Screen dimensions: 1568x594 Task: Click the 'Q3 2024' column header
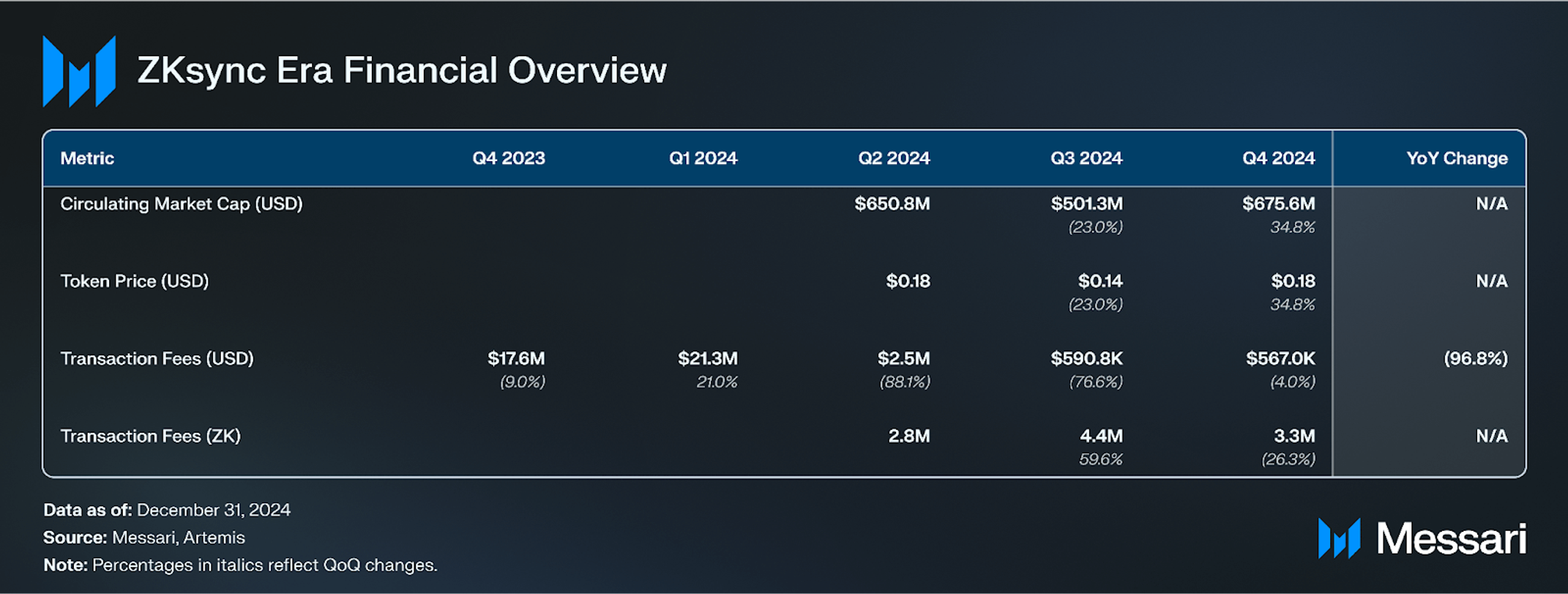tap(1086, 158)
